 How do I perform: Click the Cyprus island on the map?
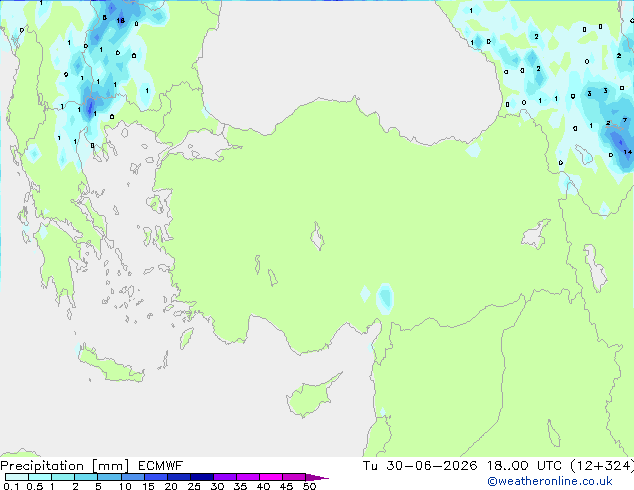(310, 397)
